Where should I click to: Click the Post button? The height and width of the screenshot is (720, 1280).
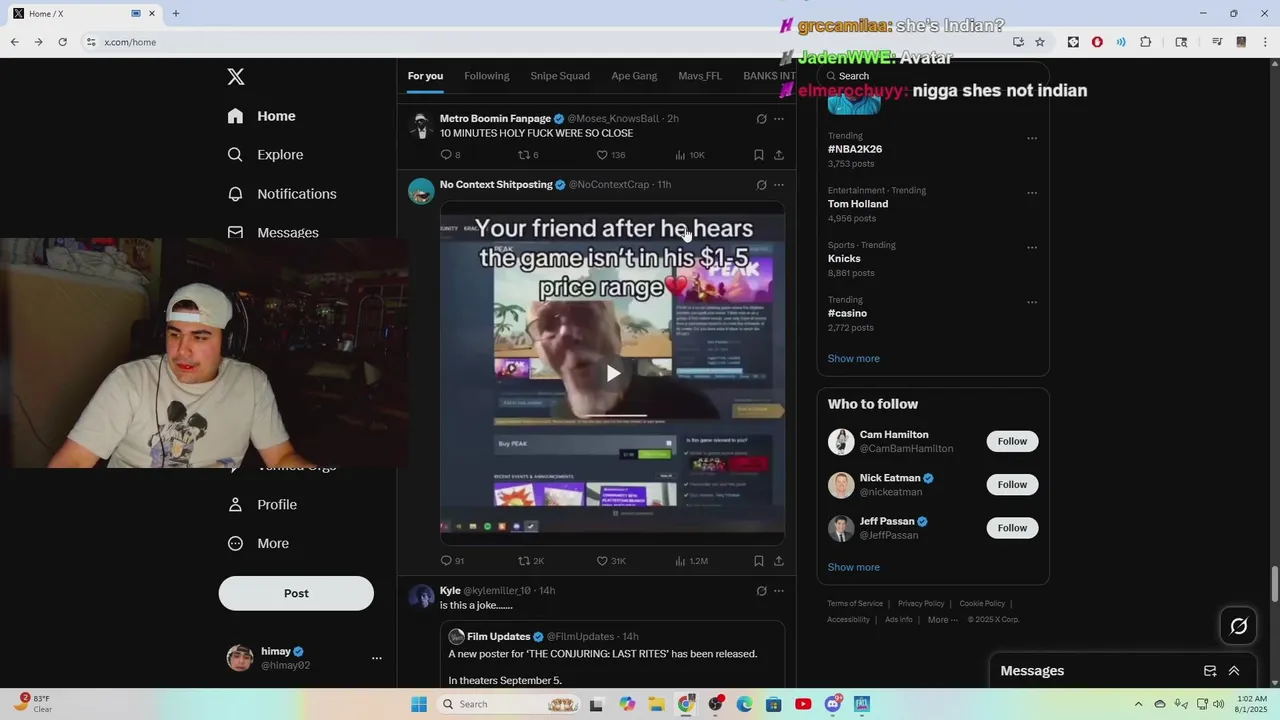click(296, 593)
